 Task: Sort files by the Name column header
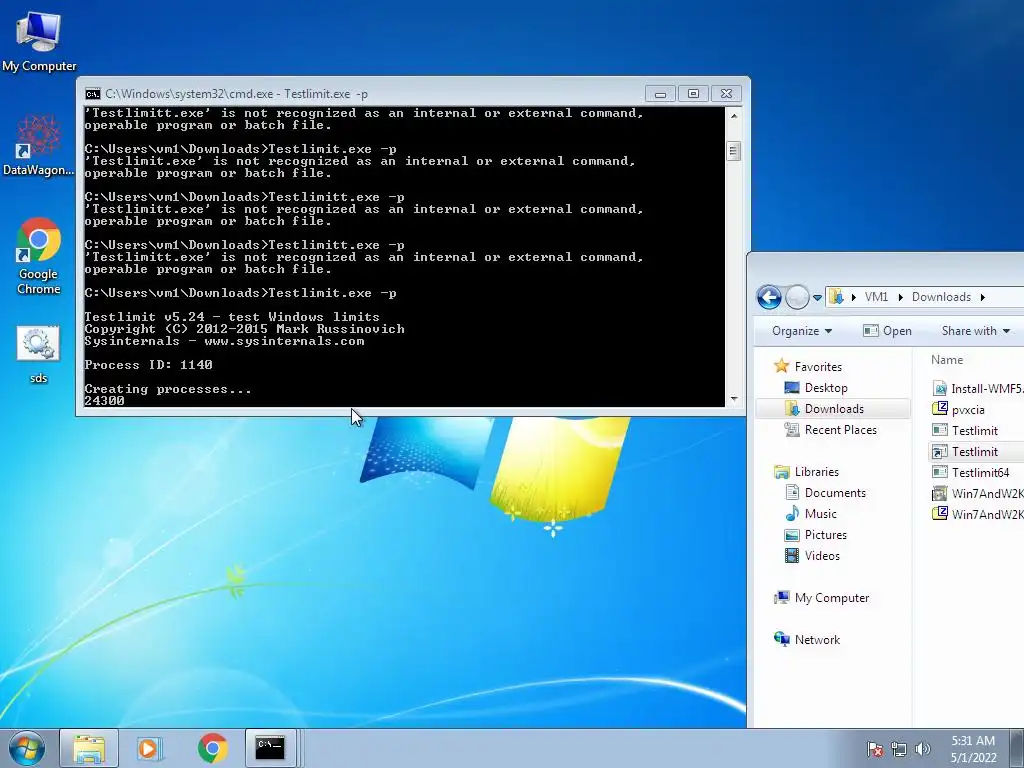coord(947,360)
